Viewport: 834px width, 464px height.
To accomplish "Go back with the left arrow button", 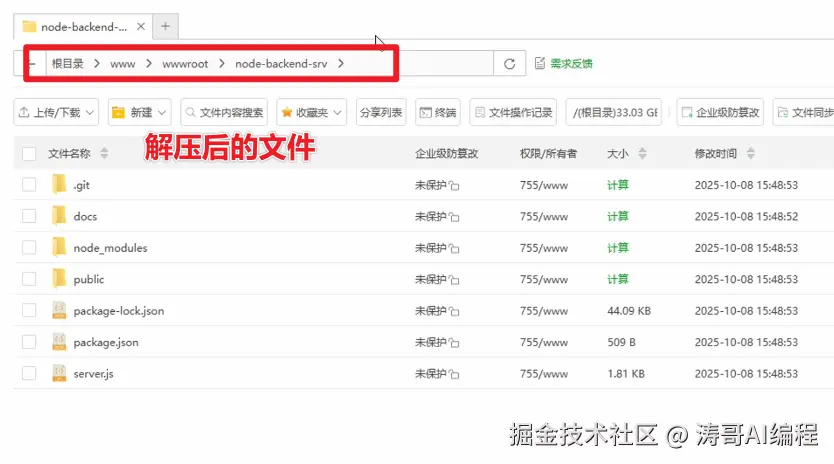I will (31, 64).
